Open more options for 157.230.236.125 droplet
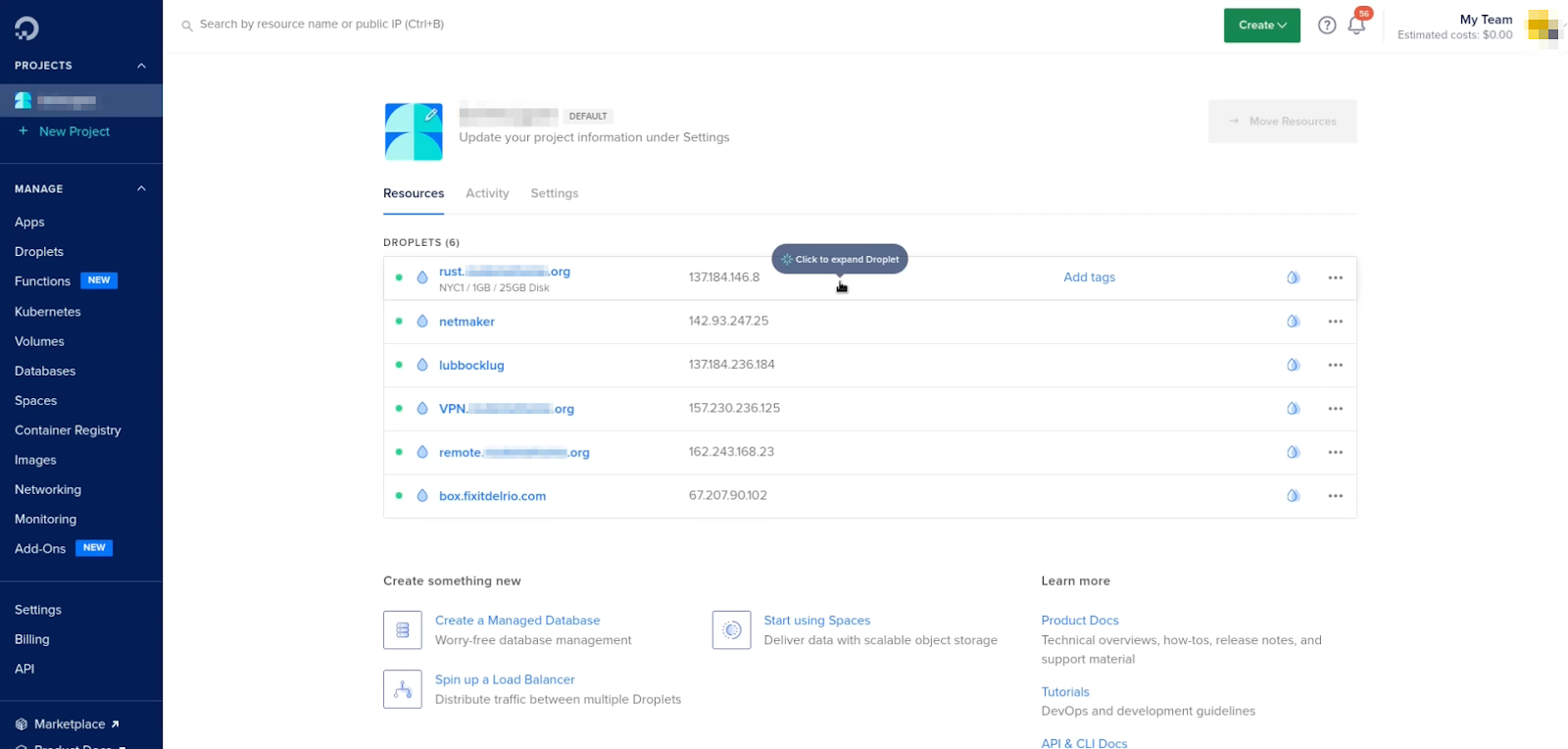This screenshot has height=749, width=1568. [x=1335, y=409]
